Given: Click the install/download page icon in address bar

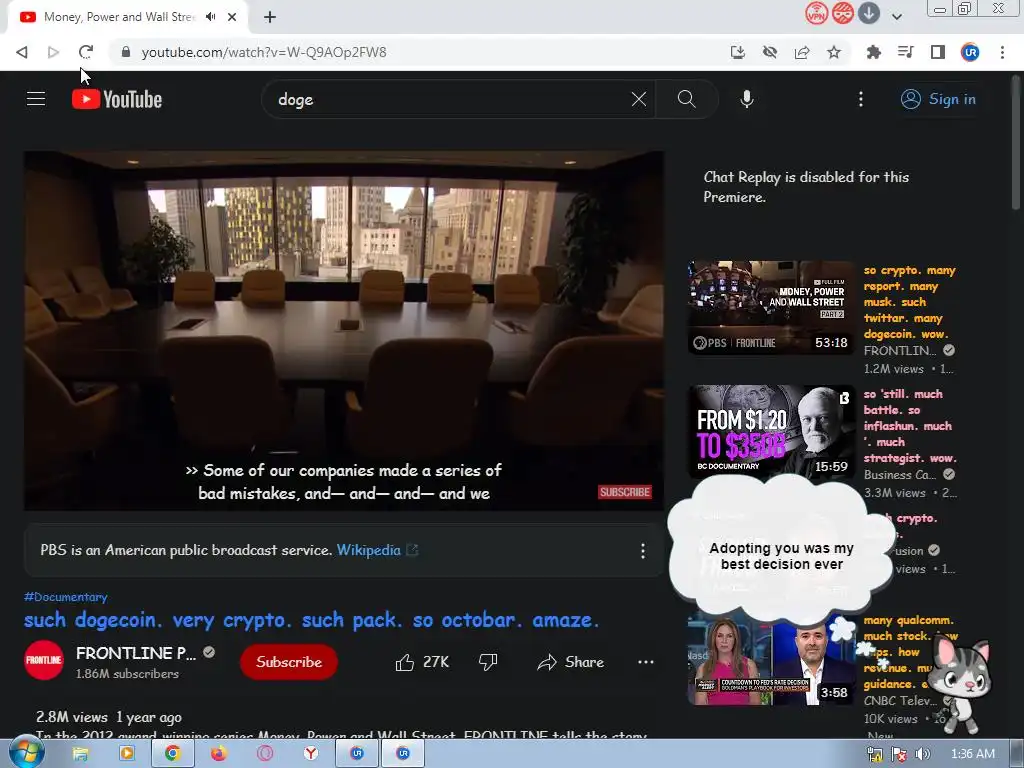Looking at the screenshot, I should [737, 52].
